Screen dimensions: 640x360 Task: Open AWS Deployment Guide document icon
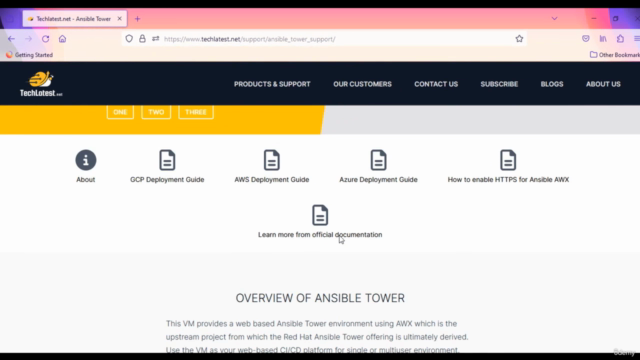click(271, 160)
